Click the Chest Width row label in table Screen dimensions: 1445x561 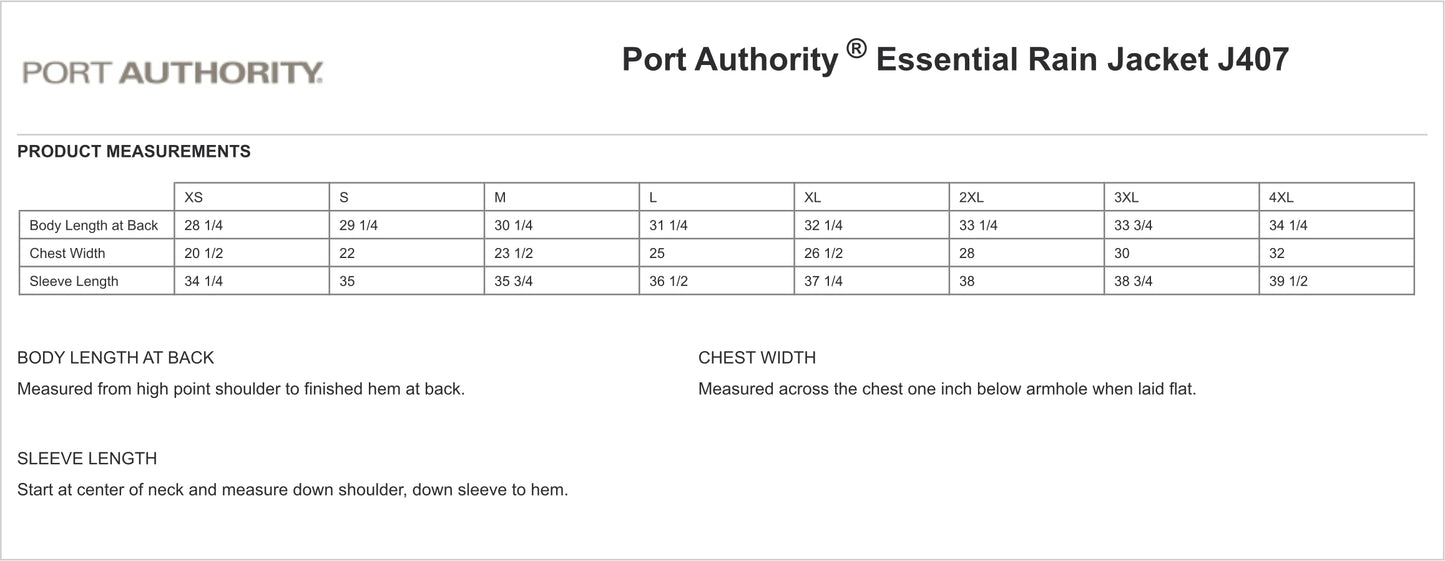[67, 254]
